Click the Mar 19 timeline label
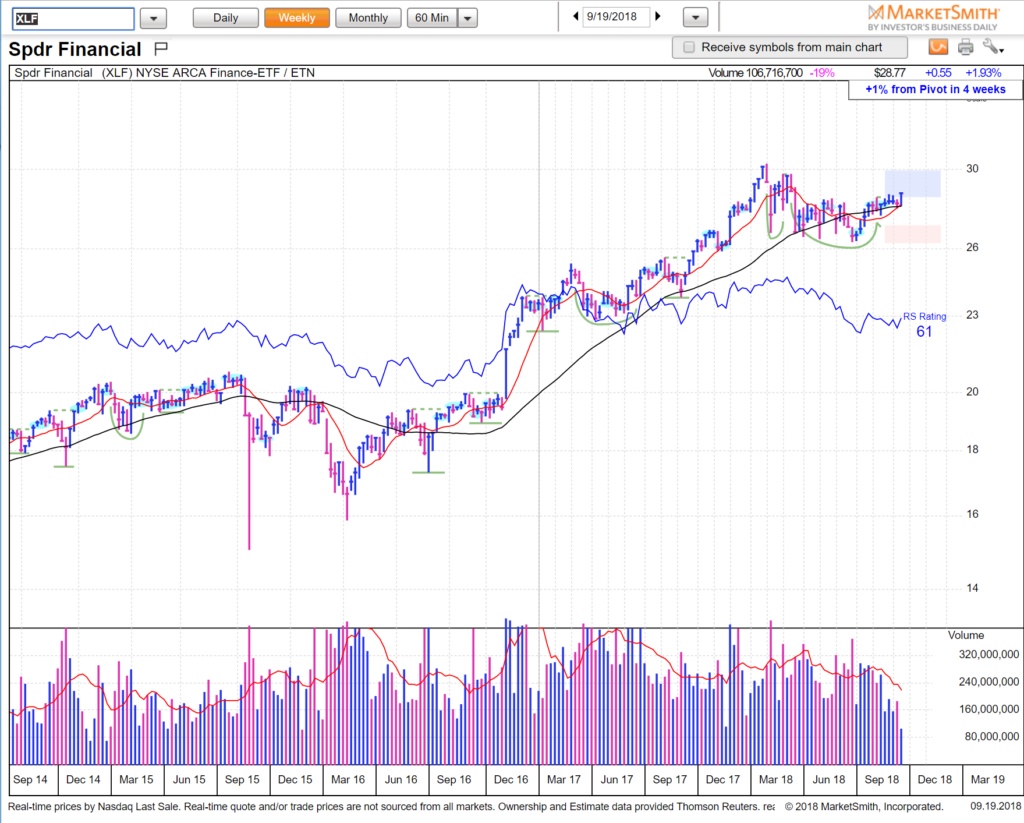1024x823 pixels. click(x=987, y=779)
